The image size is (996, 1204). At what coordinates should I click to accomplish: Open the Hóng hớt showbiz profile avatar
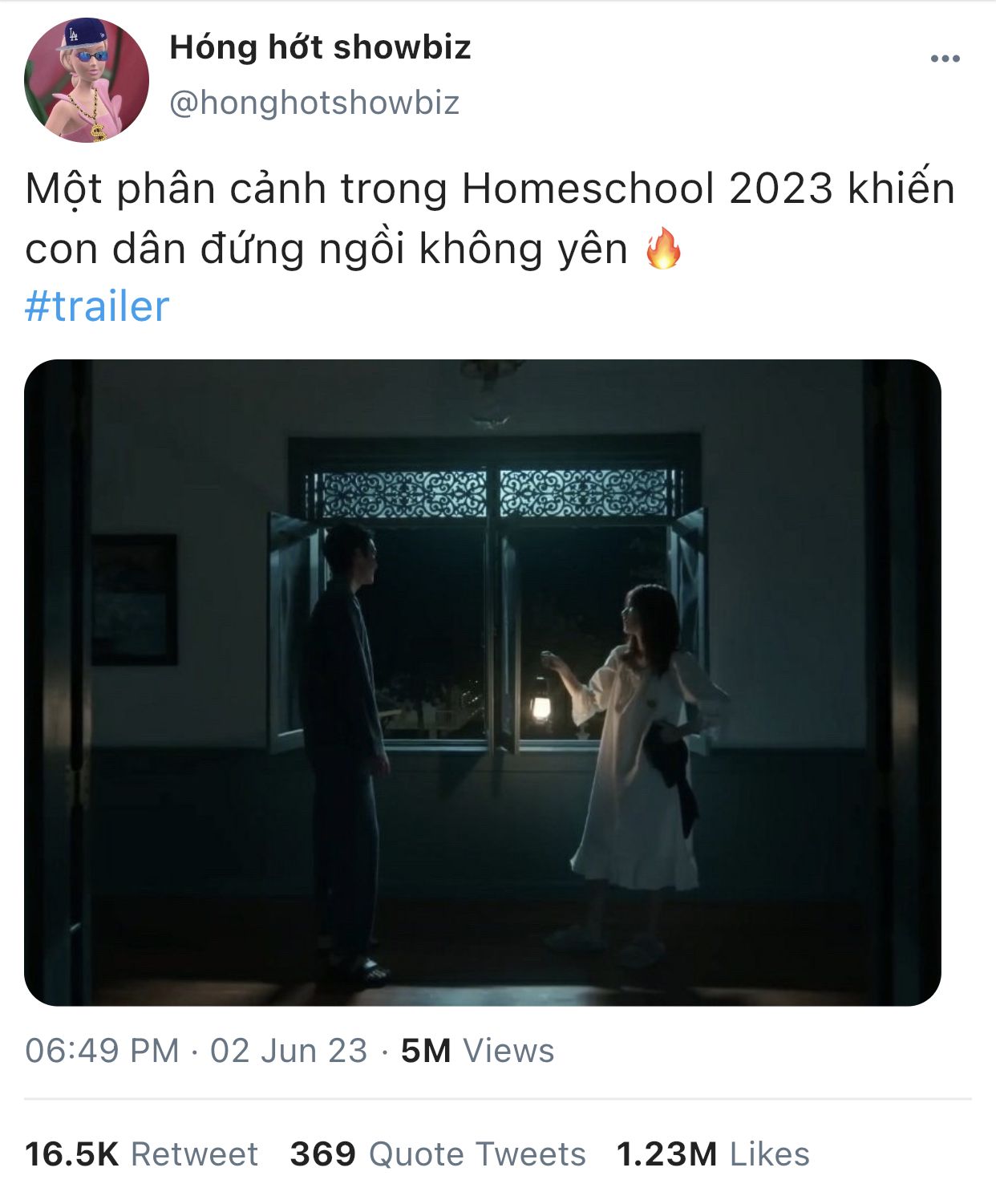tap(87, 80)
